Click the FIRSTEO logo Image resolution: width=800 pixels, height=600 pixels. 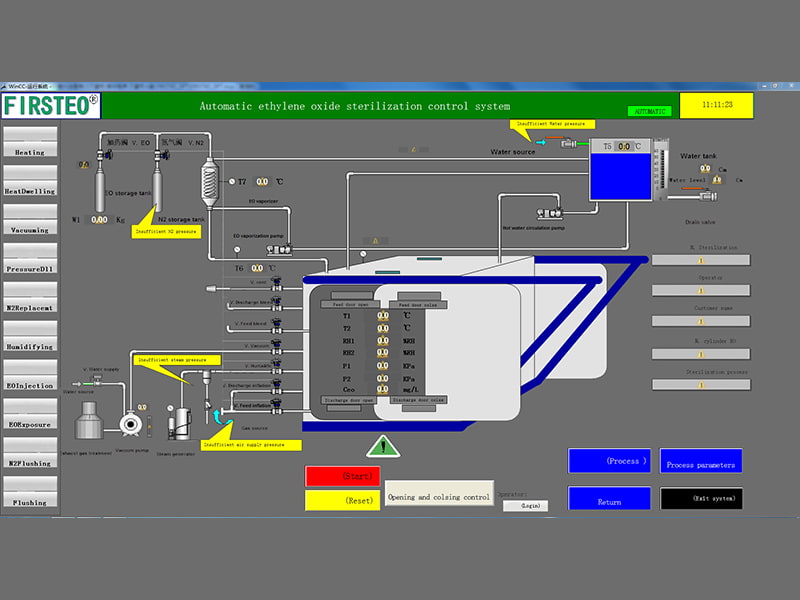(51, 106)
